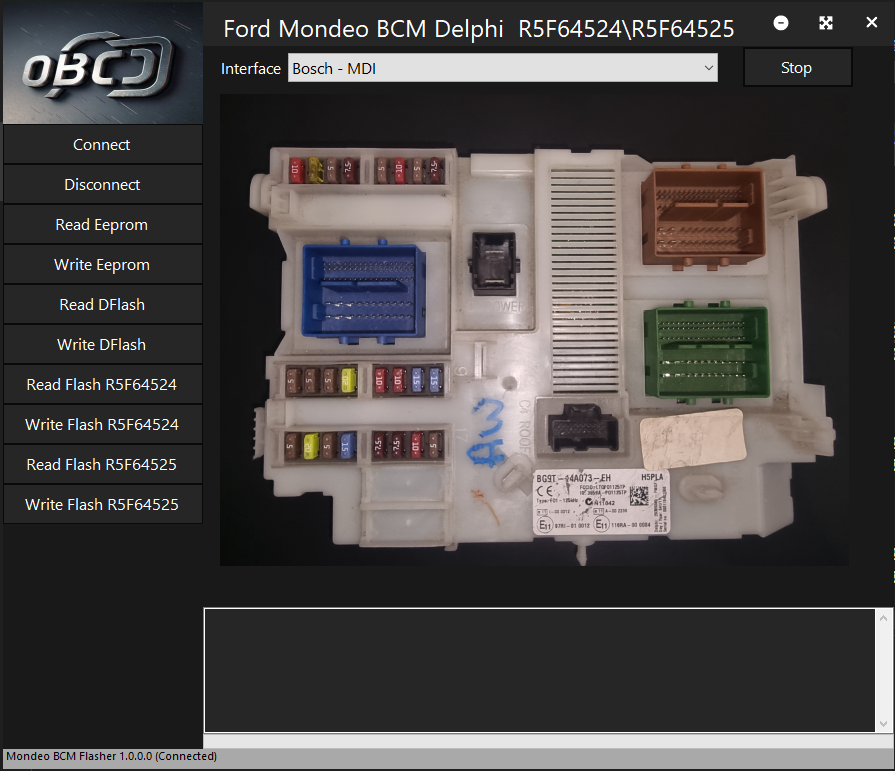Read Flash for the R5F64525 chip
The height and width of the screenshot is (771, 896).
tap(102, 465)
